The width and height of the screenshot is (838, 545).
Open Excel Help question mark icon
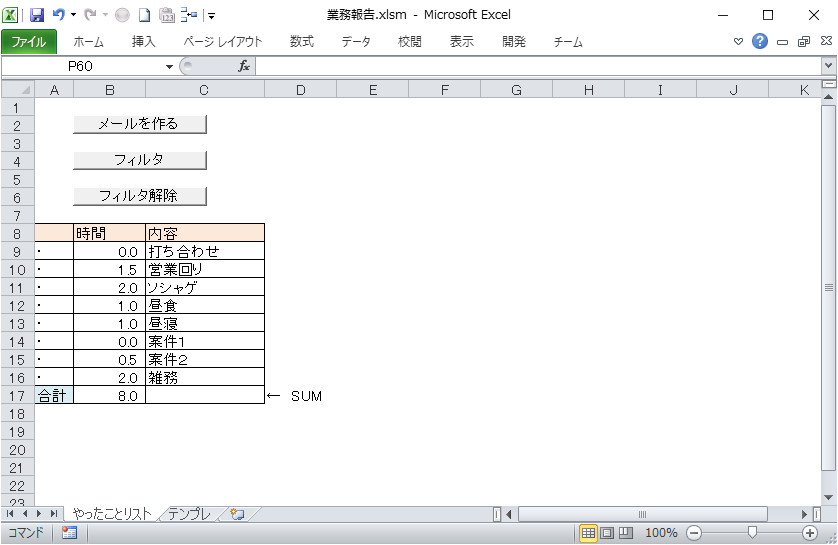click(x=759, y=41)
